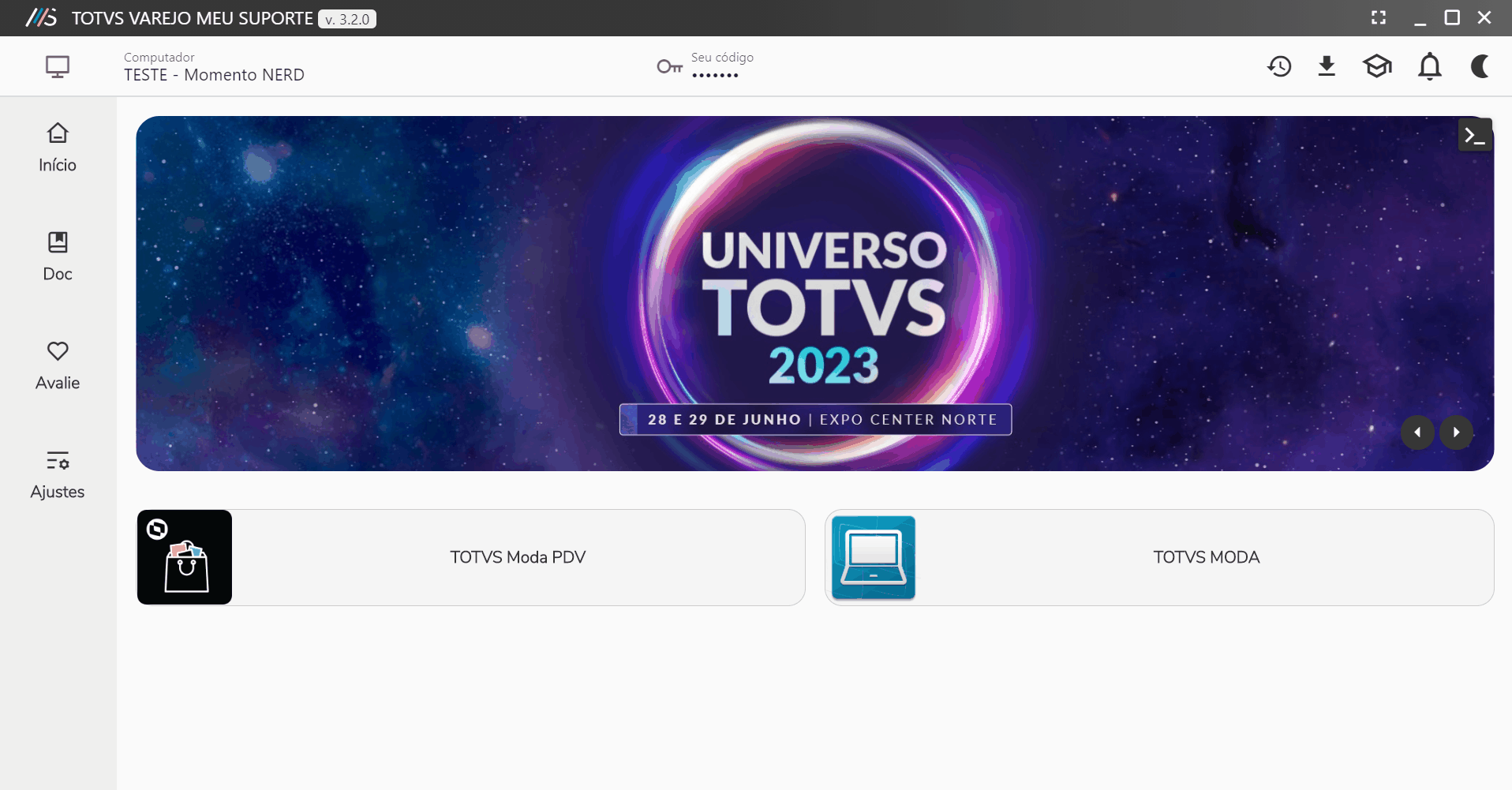1512x790 pixels.
Task: Open the graduation cap training icon
Action: (1377, 66)
